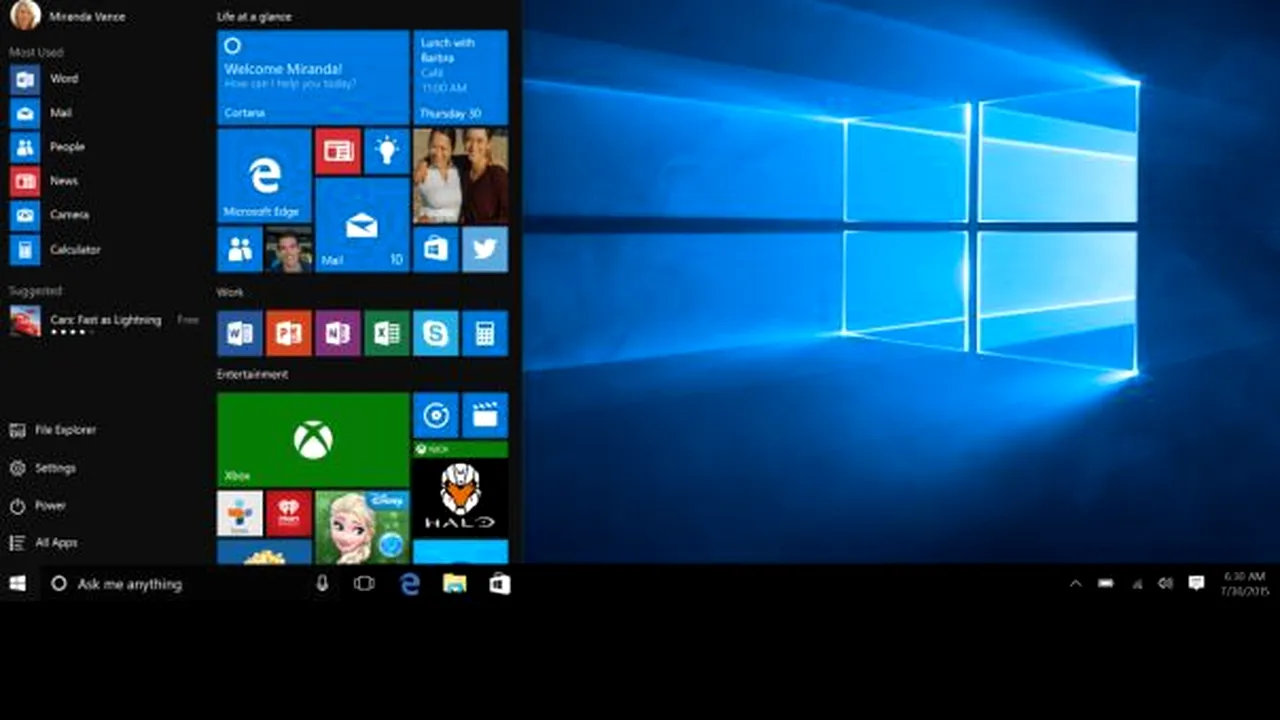The height and width of the screenshot is (720, 1280).
Task: Open the contact photo tile of a man
Action: tap(289, 249)
